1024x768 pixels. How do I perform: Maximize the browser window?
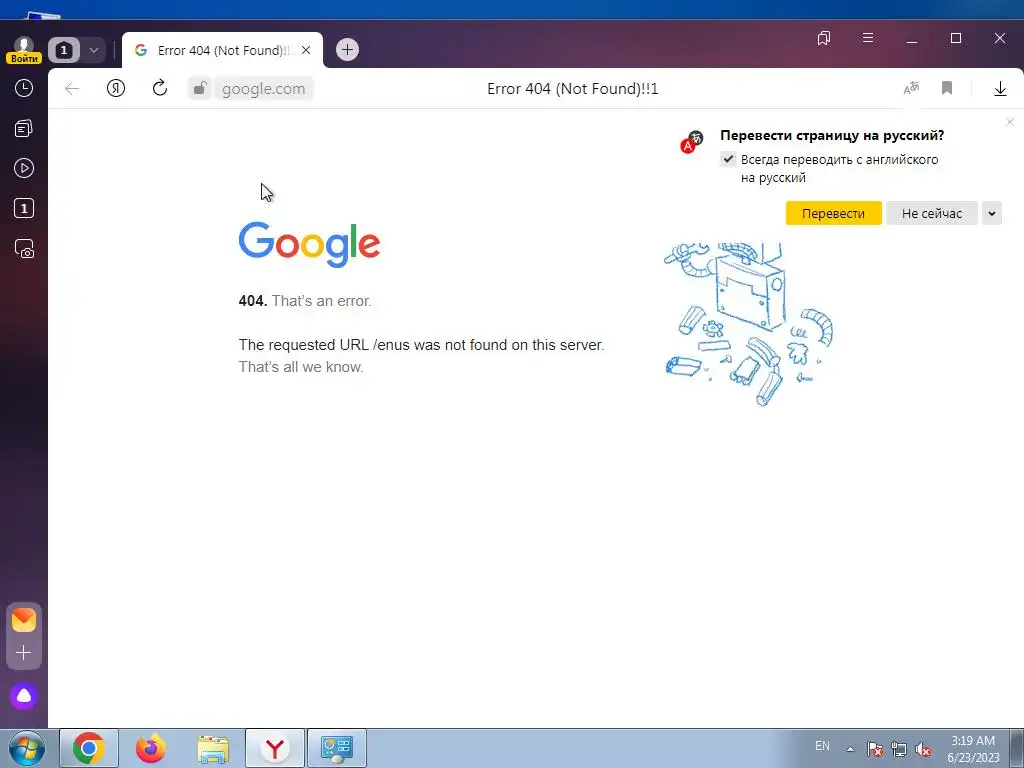coord(955,39)
